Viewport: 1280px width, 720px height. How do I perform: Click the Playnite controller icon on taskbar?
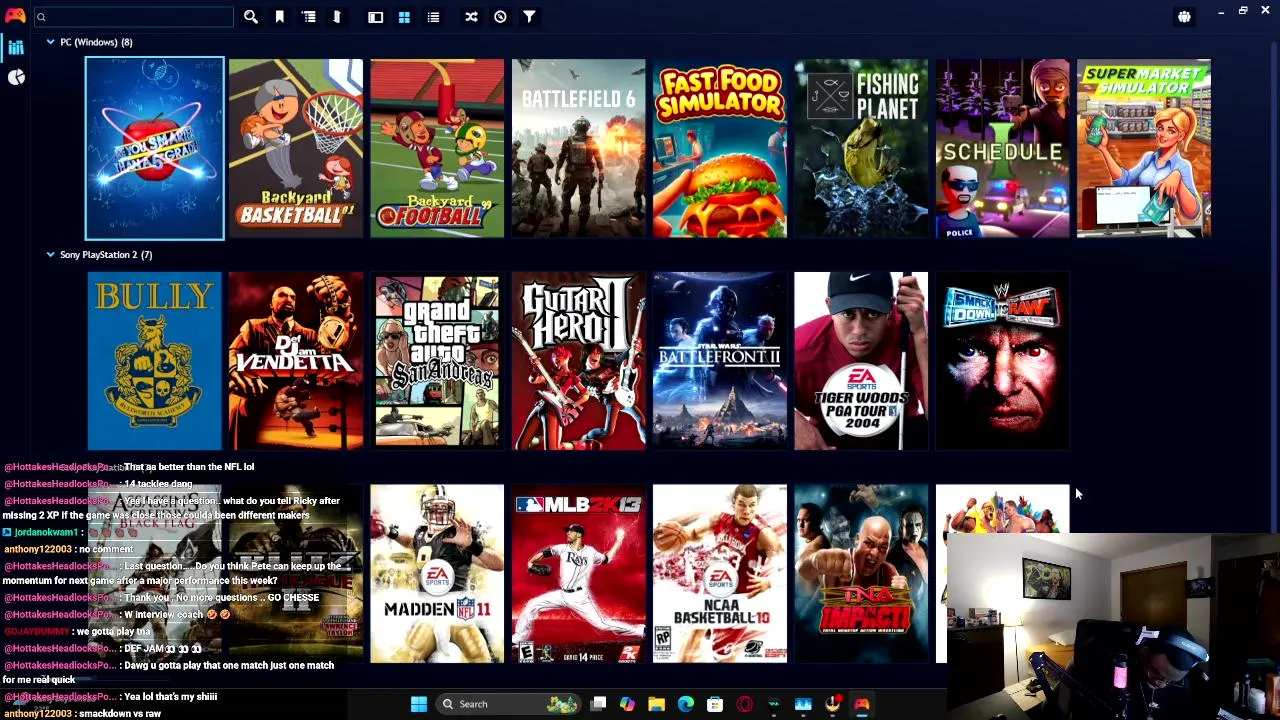[862, 704]
